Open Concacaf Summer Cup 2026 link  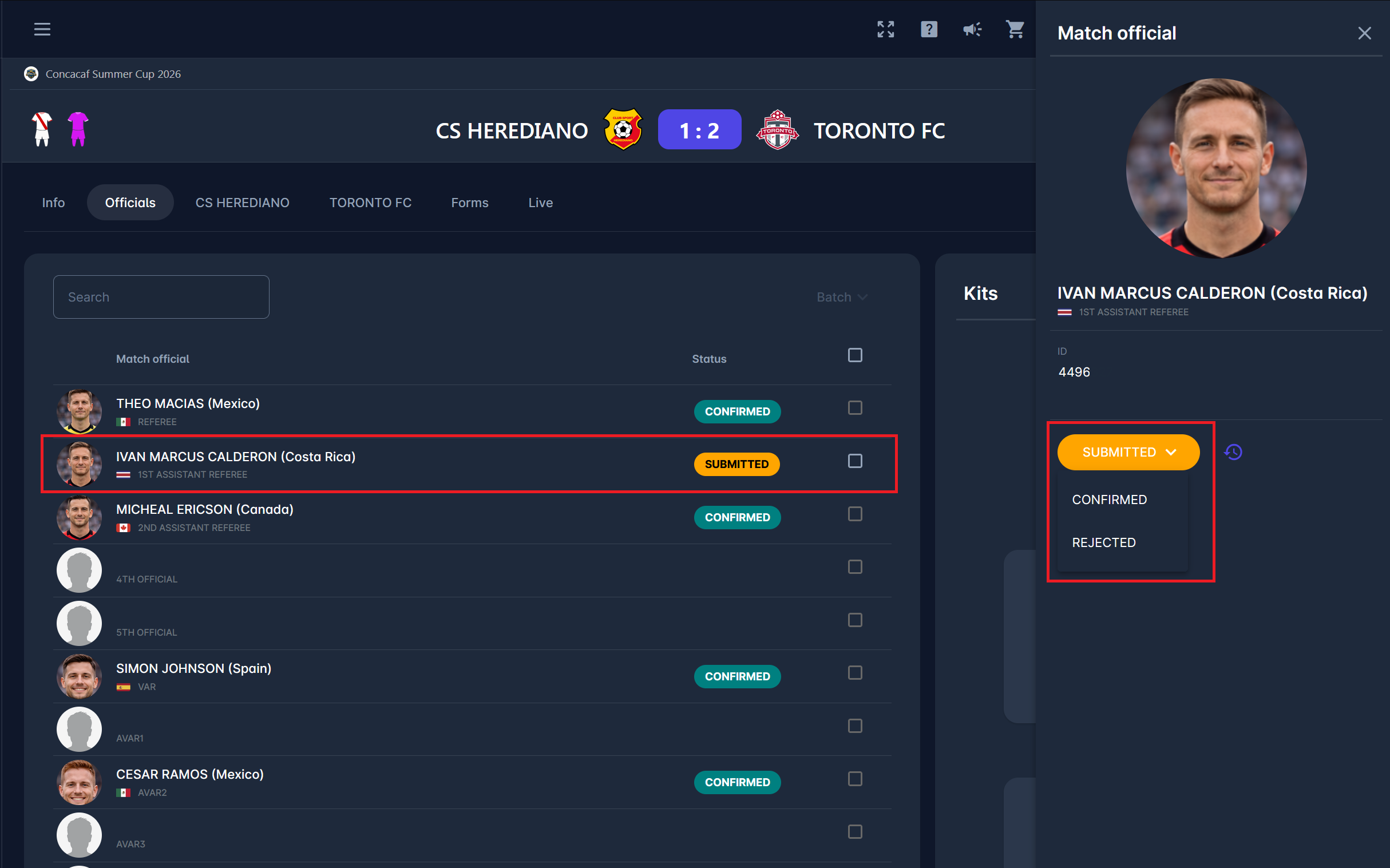[x=113, y=74]
